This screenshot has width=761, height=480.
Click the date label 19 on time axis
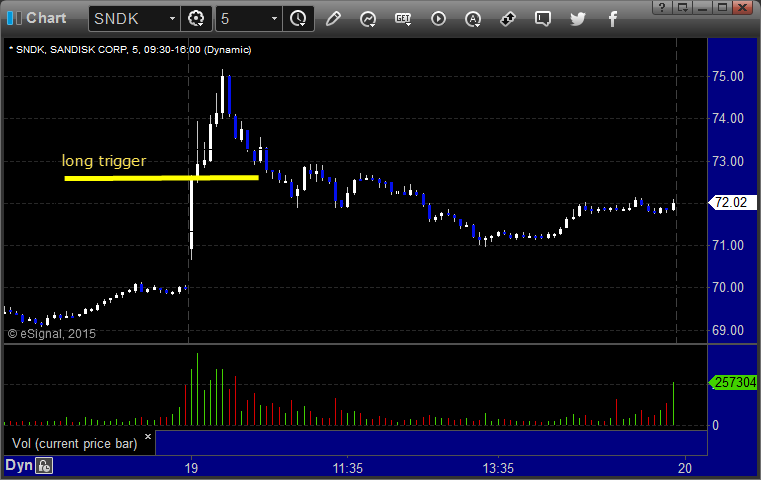click(191, 468)
